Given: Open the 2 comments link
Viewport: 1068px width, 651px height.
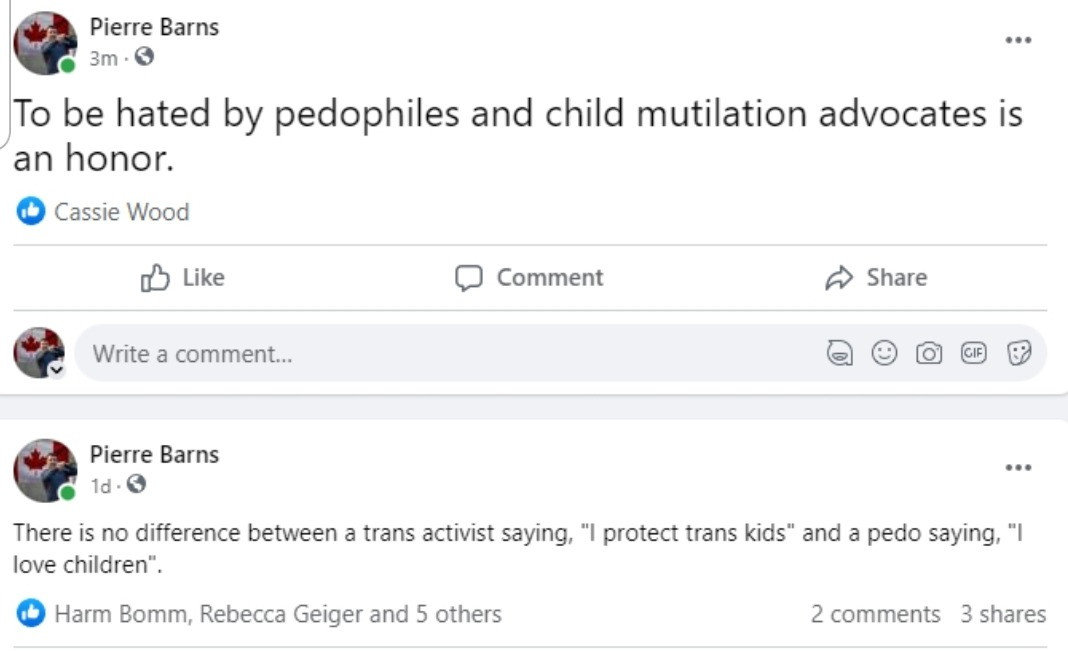Looking at the screenshot, I should (875, 613).
